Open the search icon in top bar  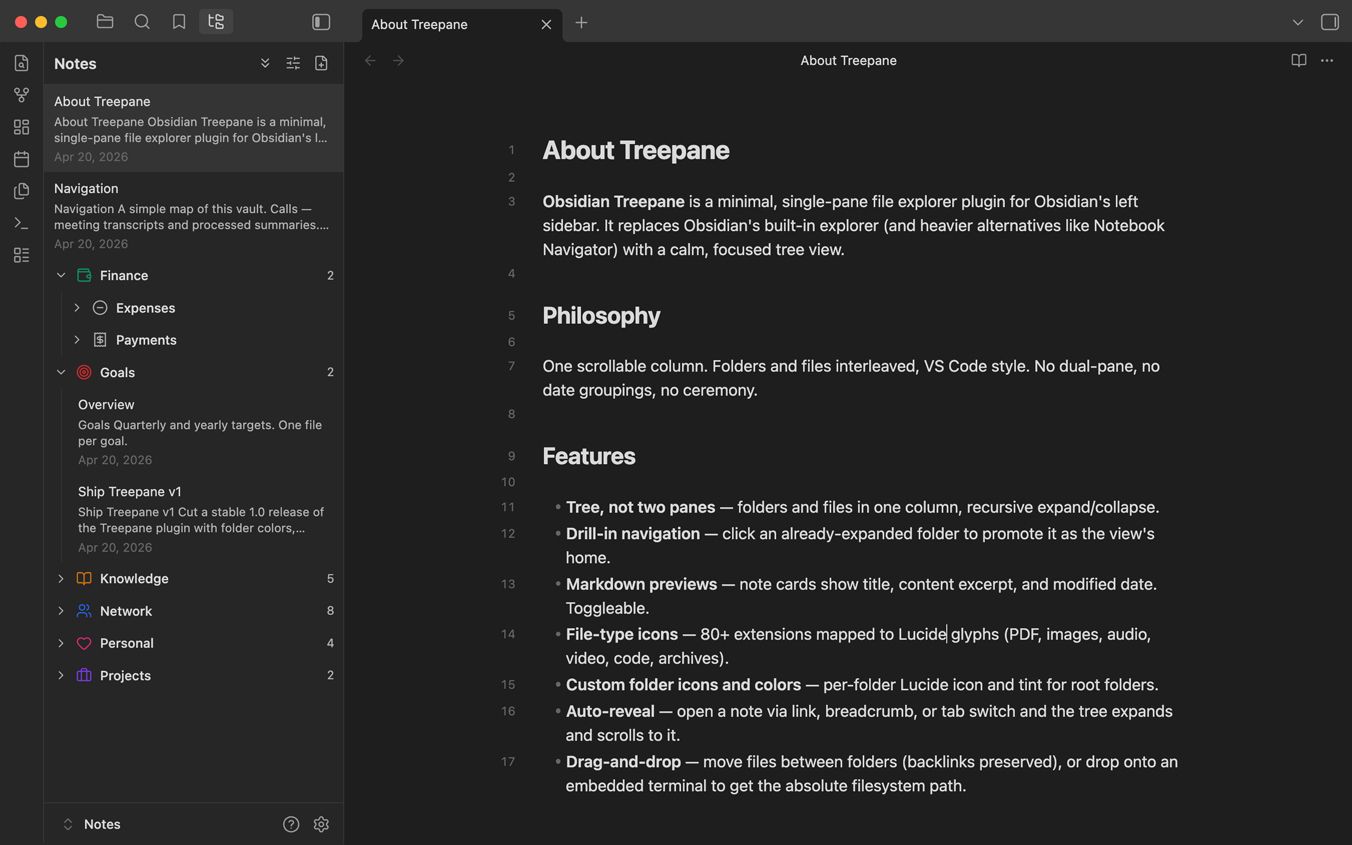pos(142,22)
